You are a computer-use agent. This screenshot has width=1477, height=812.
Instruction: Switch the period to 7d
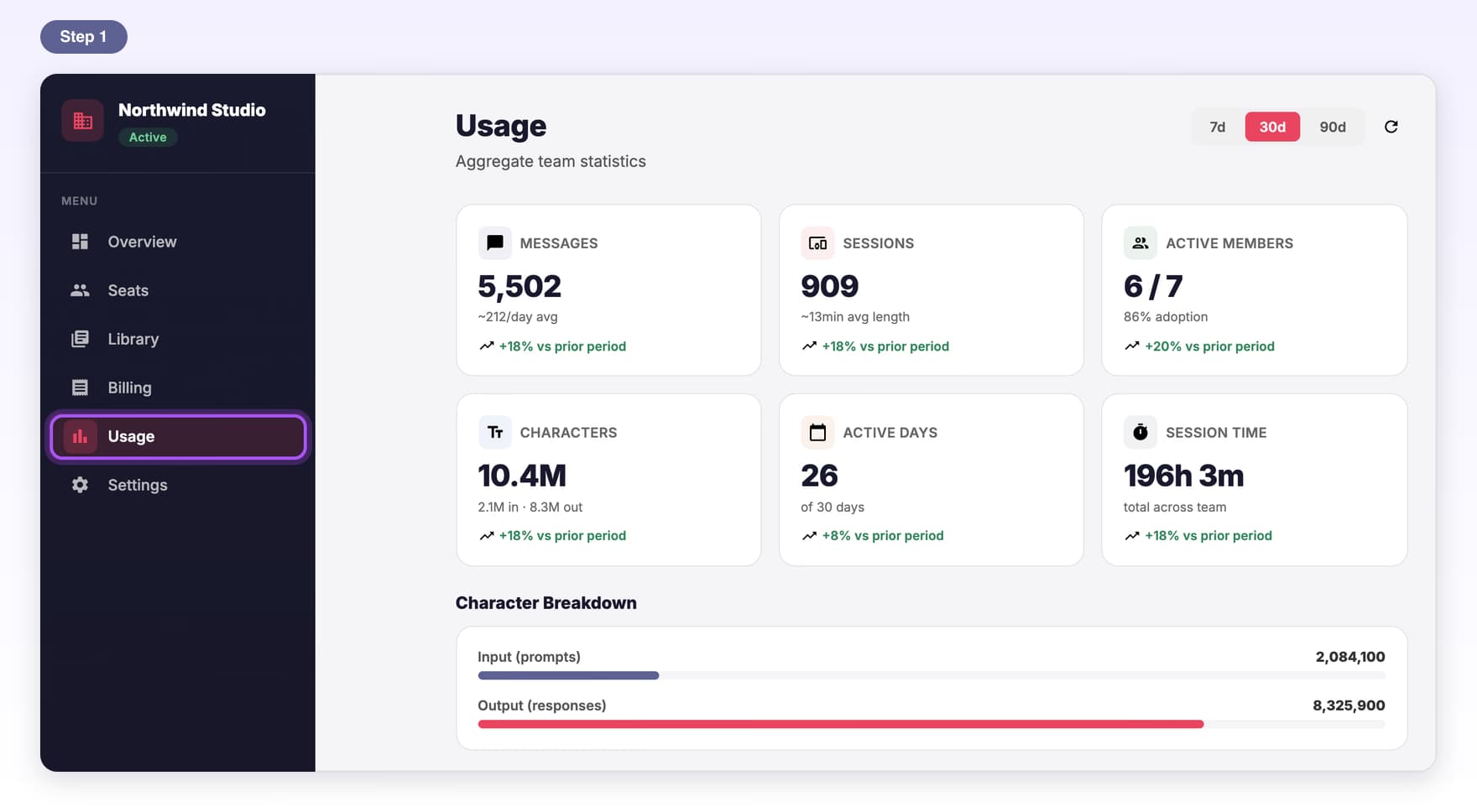click(1217, 127)
